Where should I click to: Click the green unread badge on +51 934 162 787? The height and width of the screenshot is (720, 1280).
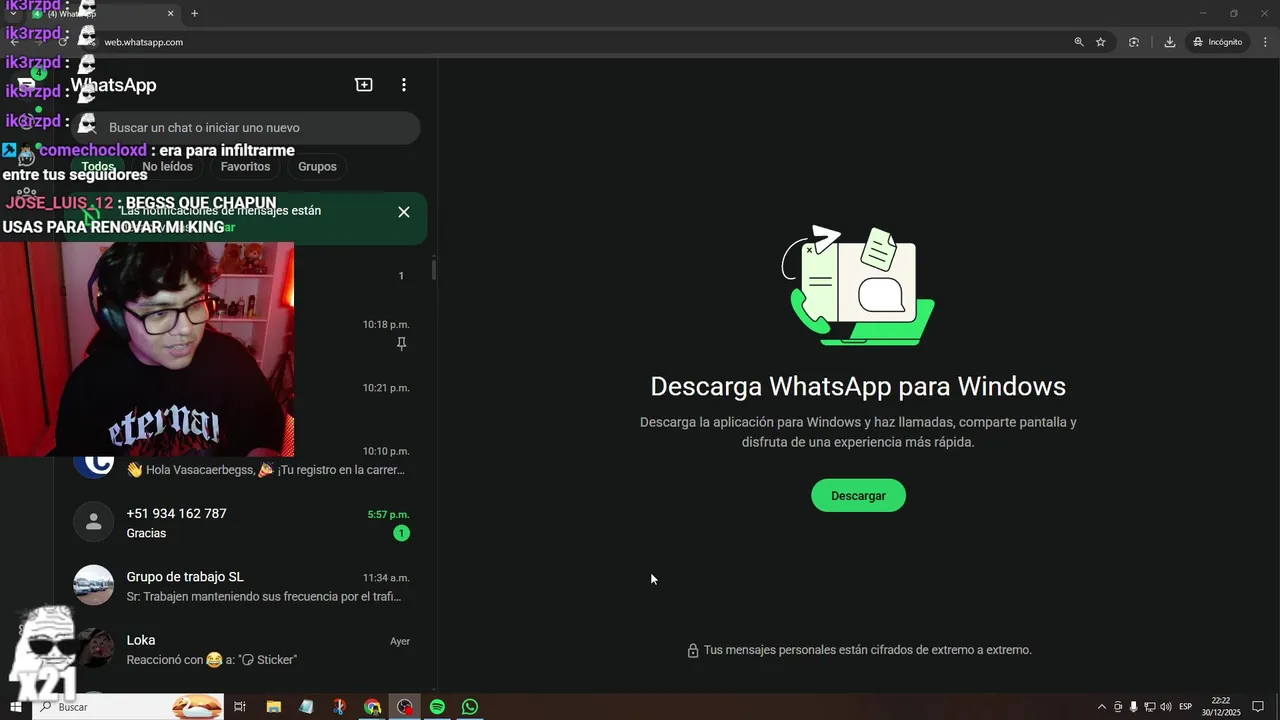click(x=401, y=533)
